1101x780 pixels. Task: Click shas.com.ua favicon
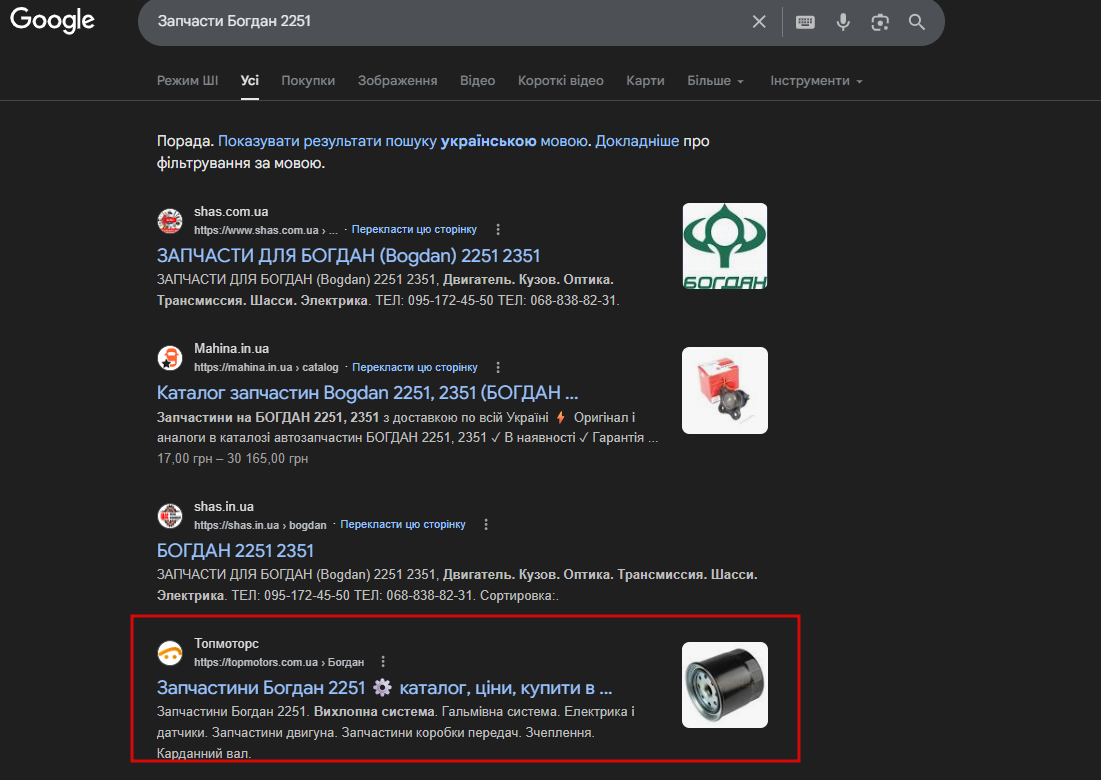[x=170, y=220]
